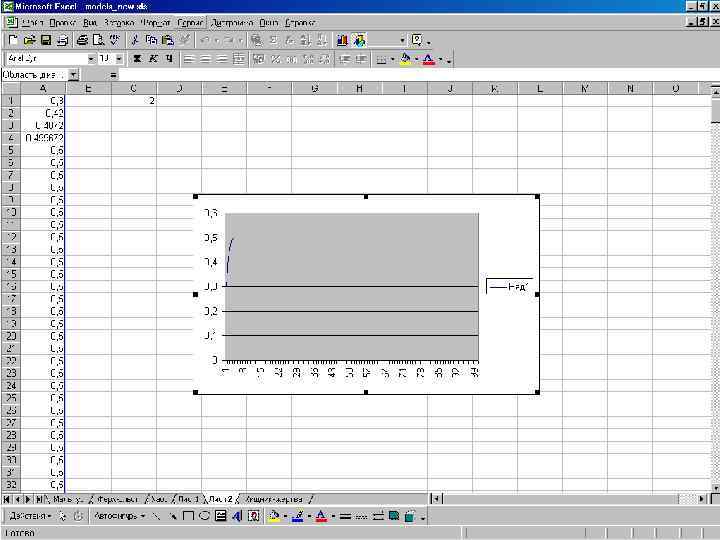Screen dimensions: 720x540
Task: Open Print Preview from the toolbar
Action: tap(98, 40)
